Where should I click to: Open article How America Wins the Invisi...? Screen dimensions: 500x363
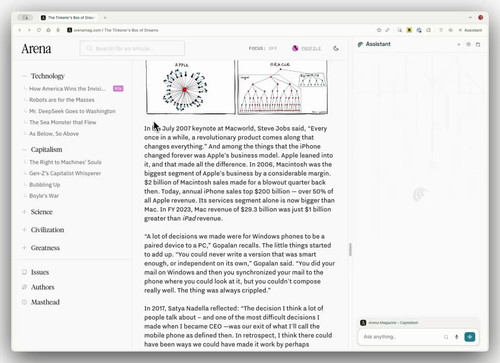pyautogui.click(x=67, y=89)
